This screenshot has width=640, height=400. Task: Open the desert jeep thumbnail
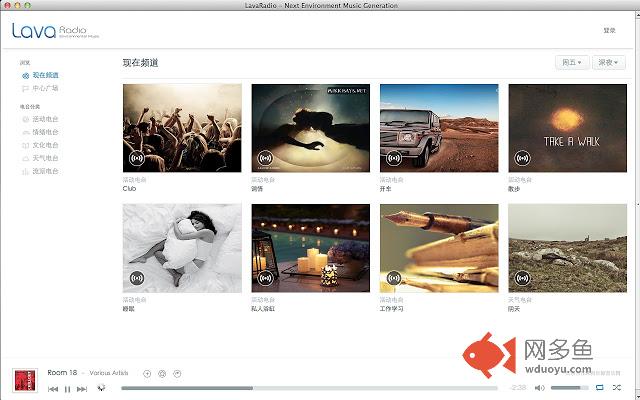(439, 128)
